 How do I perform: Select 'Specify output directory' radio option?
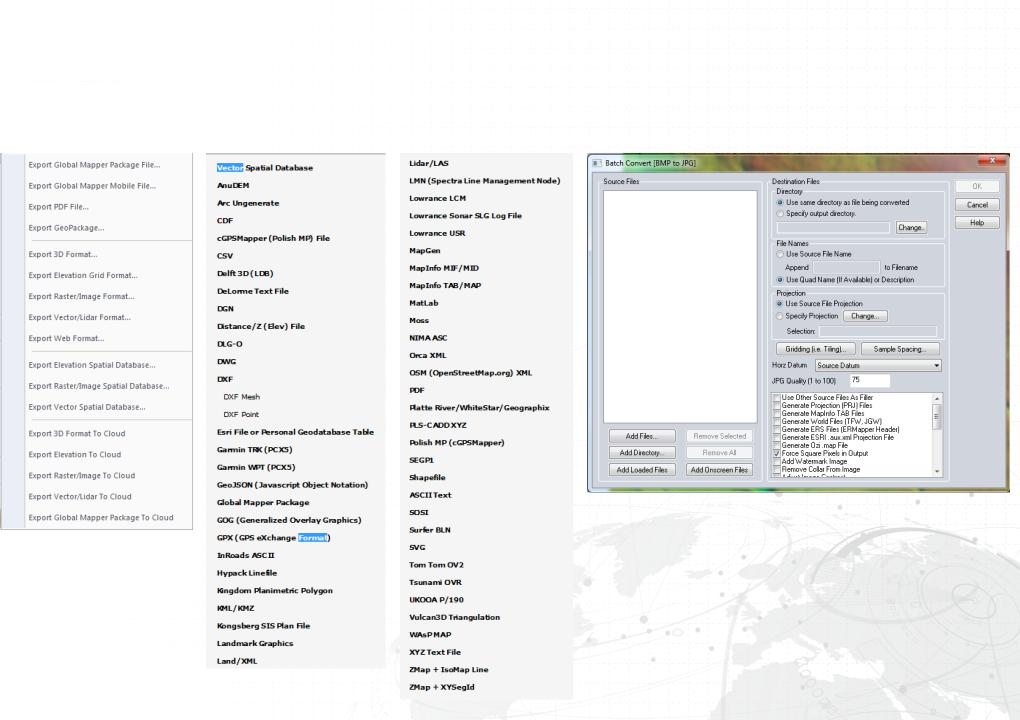coord(780,213)
